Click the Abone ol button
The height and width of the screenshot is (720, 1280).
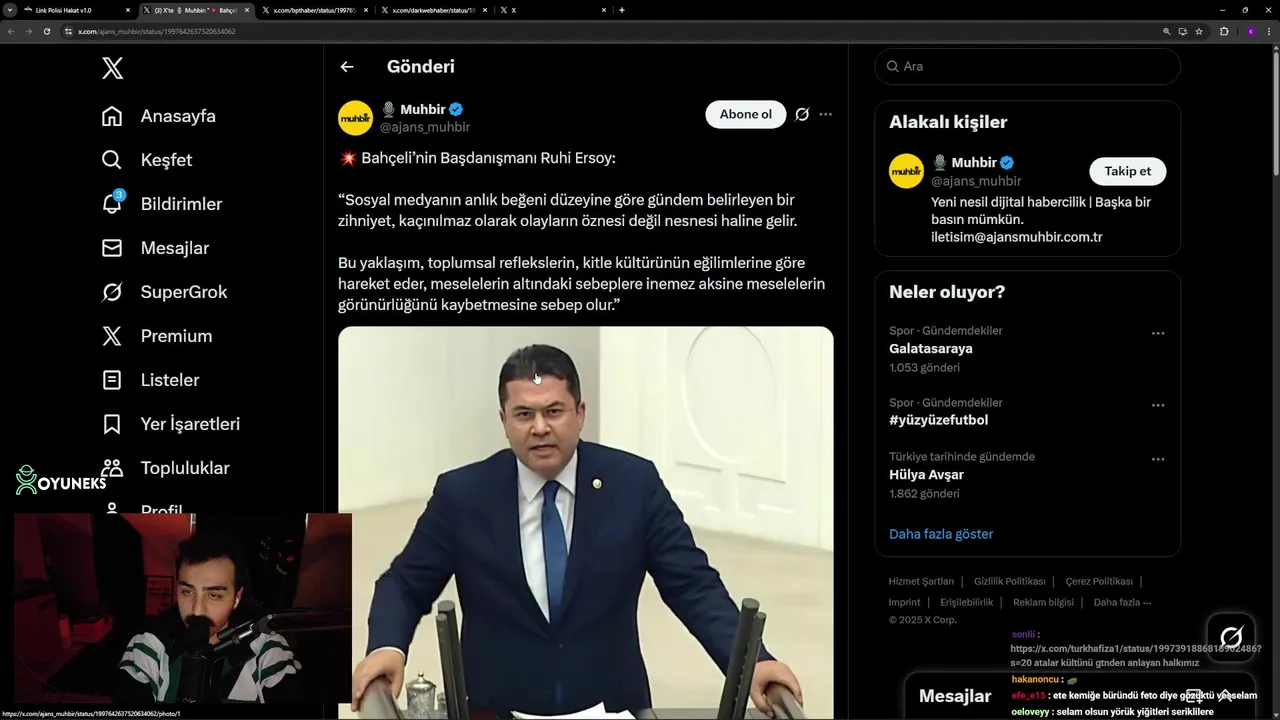click(x=746, y=114)
